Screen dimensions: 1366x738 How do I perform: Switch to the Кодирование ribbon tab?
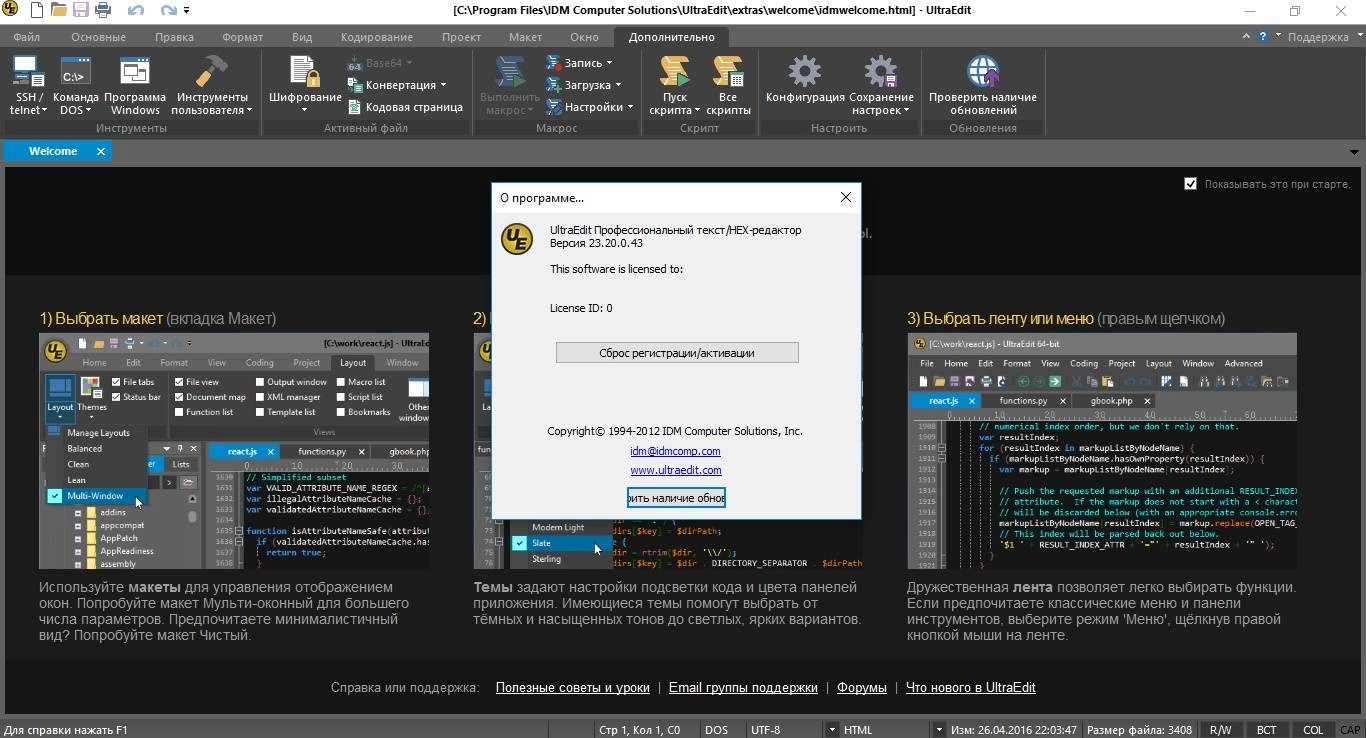[376, 37]
